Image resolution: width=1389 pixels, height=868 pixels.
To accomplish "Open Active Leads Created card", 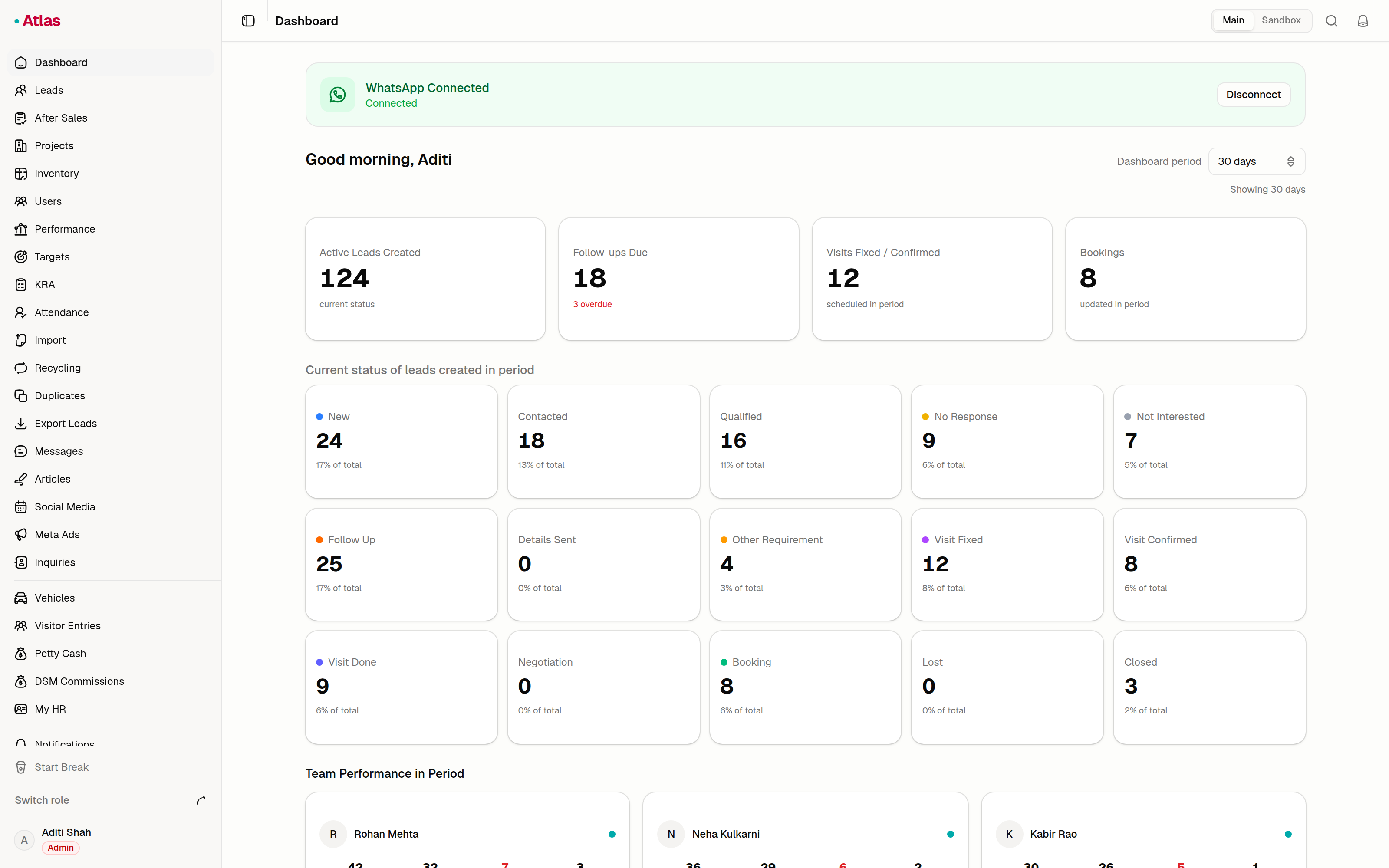I will coord(425,279).
